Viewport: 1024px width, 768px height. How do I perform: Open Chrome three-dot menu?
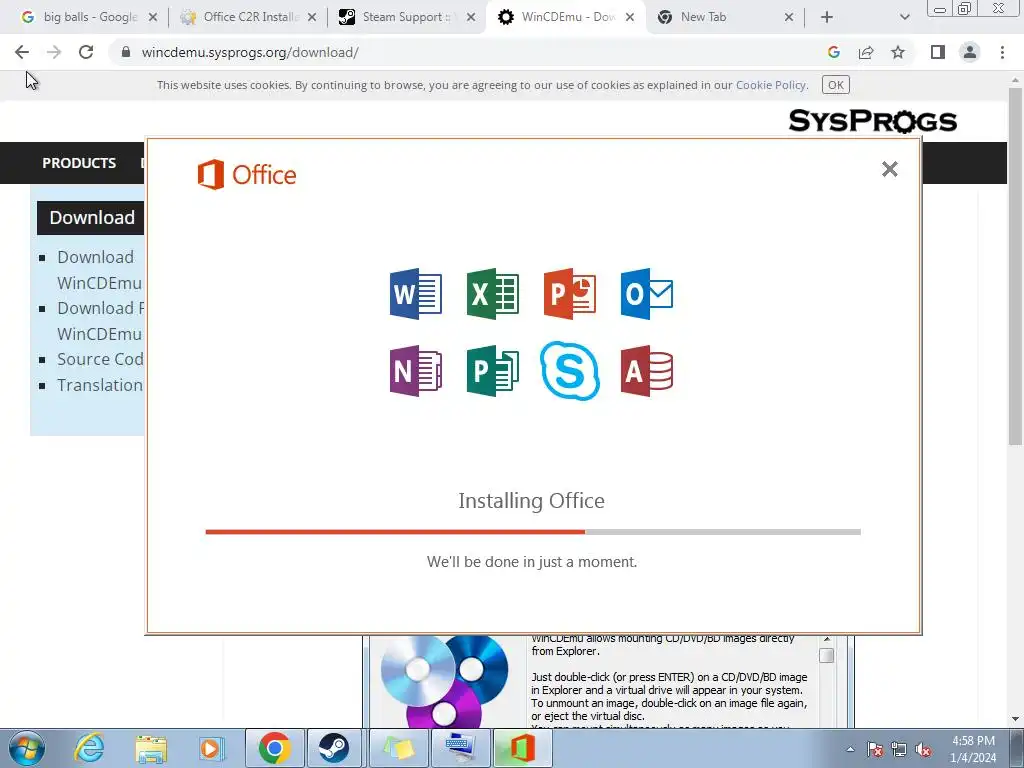pos(1002,52)
